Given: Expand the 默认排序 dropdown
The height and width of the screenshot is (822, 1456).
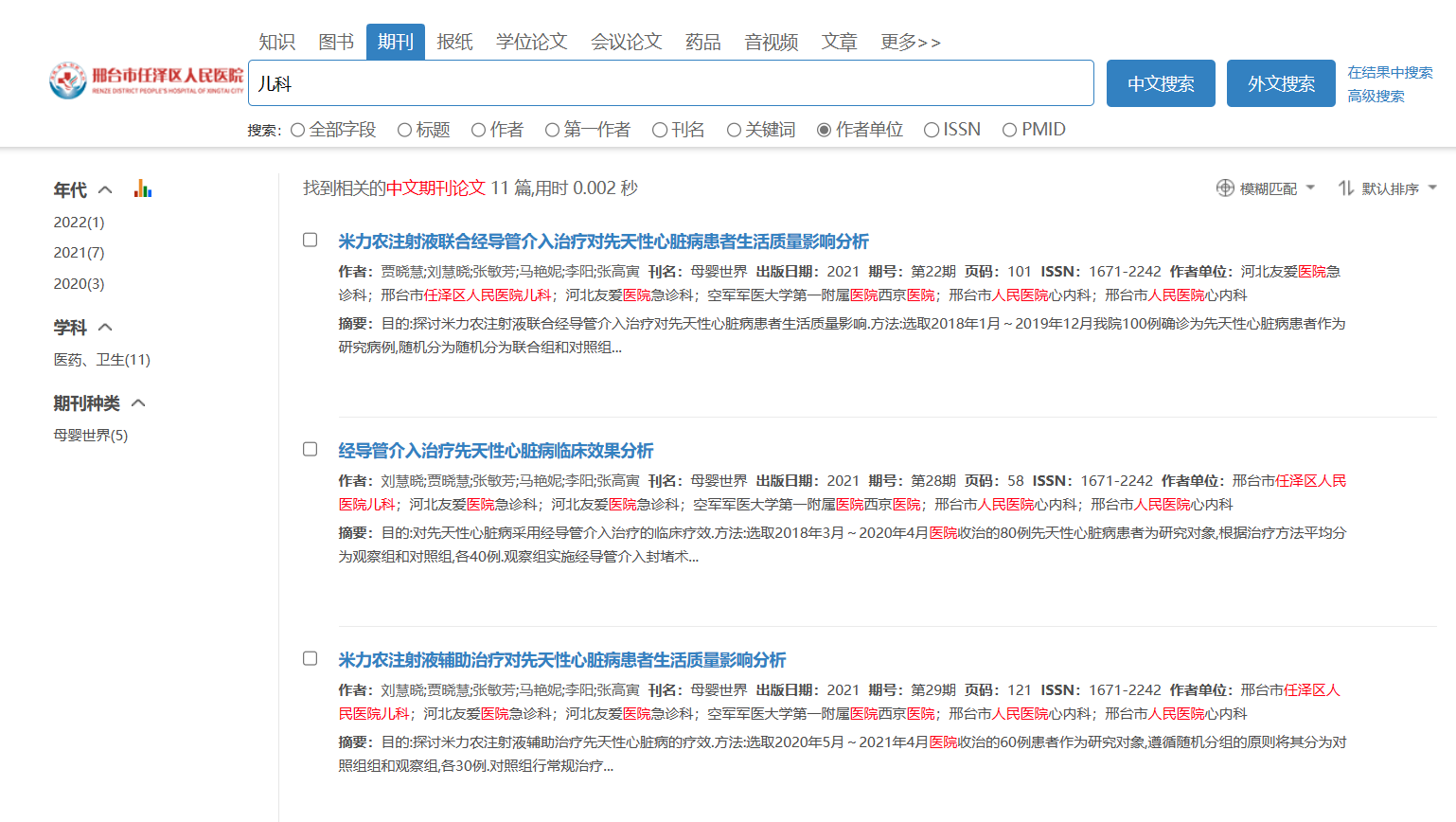Looking at the screenshot, I should tap(1432, 188).
